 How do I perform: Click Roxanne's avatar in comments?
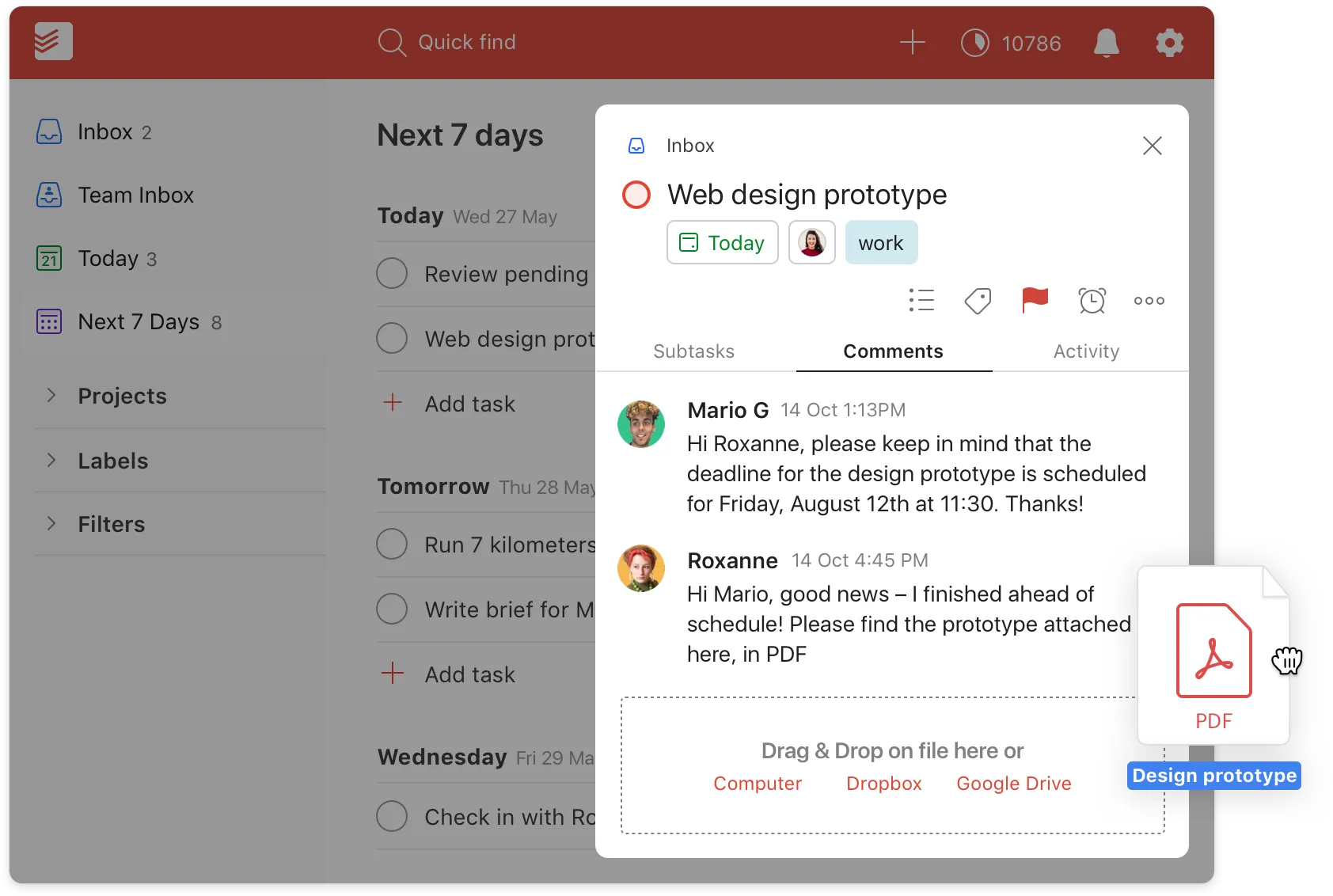click(x=641, y=568)
